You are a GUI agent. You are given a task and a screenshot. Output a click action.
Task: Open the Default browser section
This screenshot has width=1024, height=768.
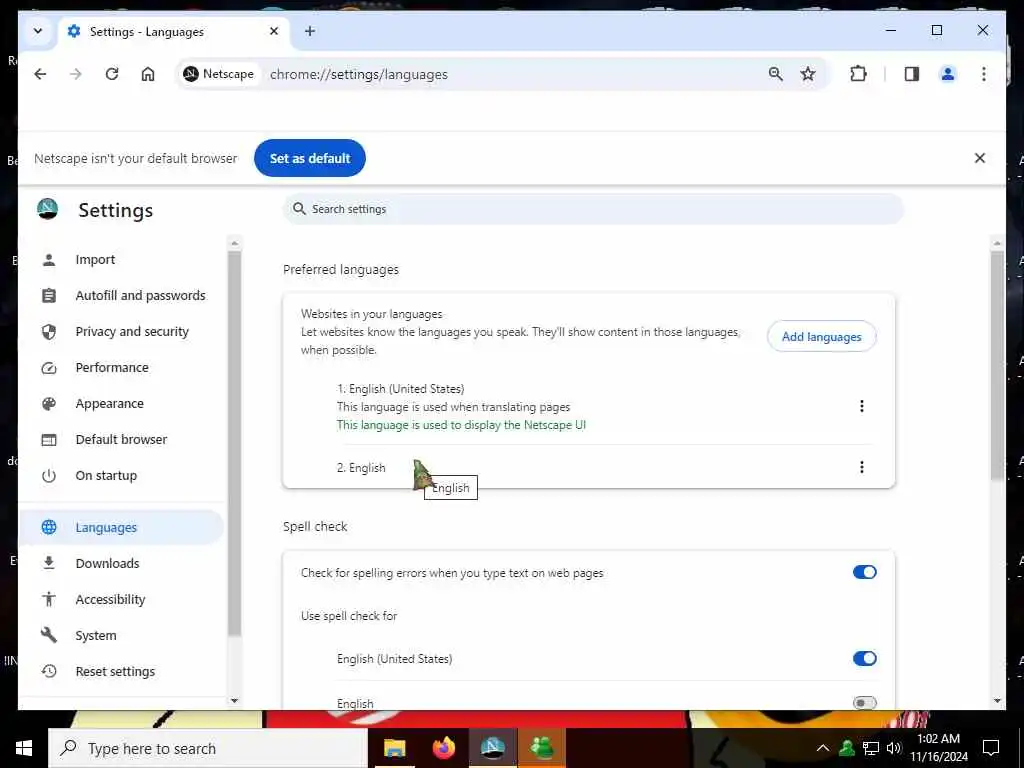tap(123, 440)
